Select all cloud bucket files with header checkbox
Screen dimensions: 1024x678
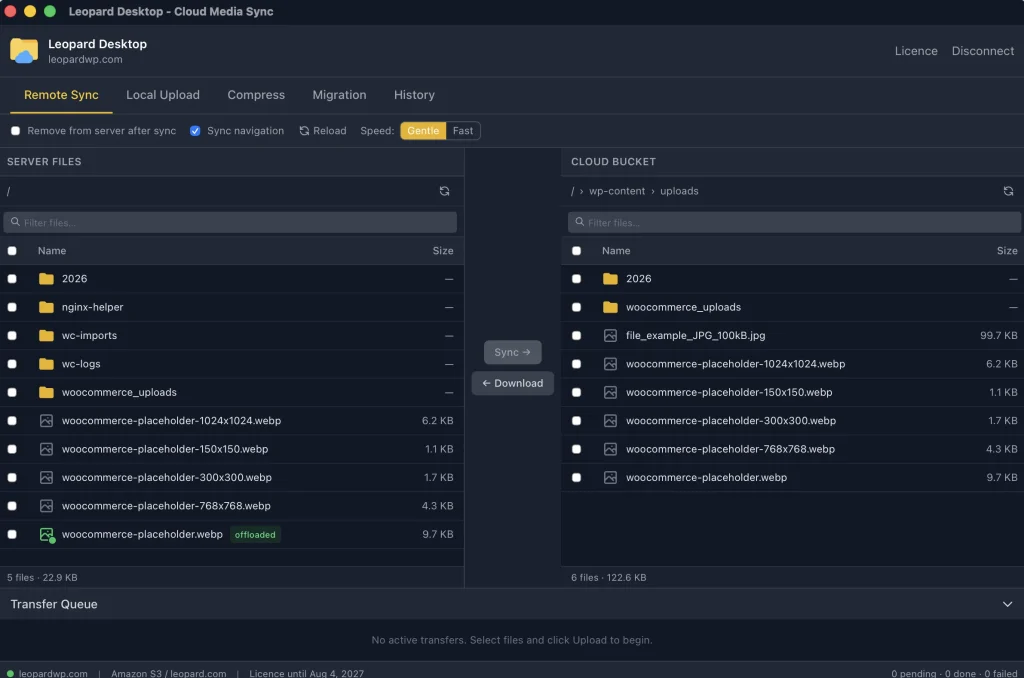click(576, 251)
